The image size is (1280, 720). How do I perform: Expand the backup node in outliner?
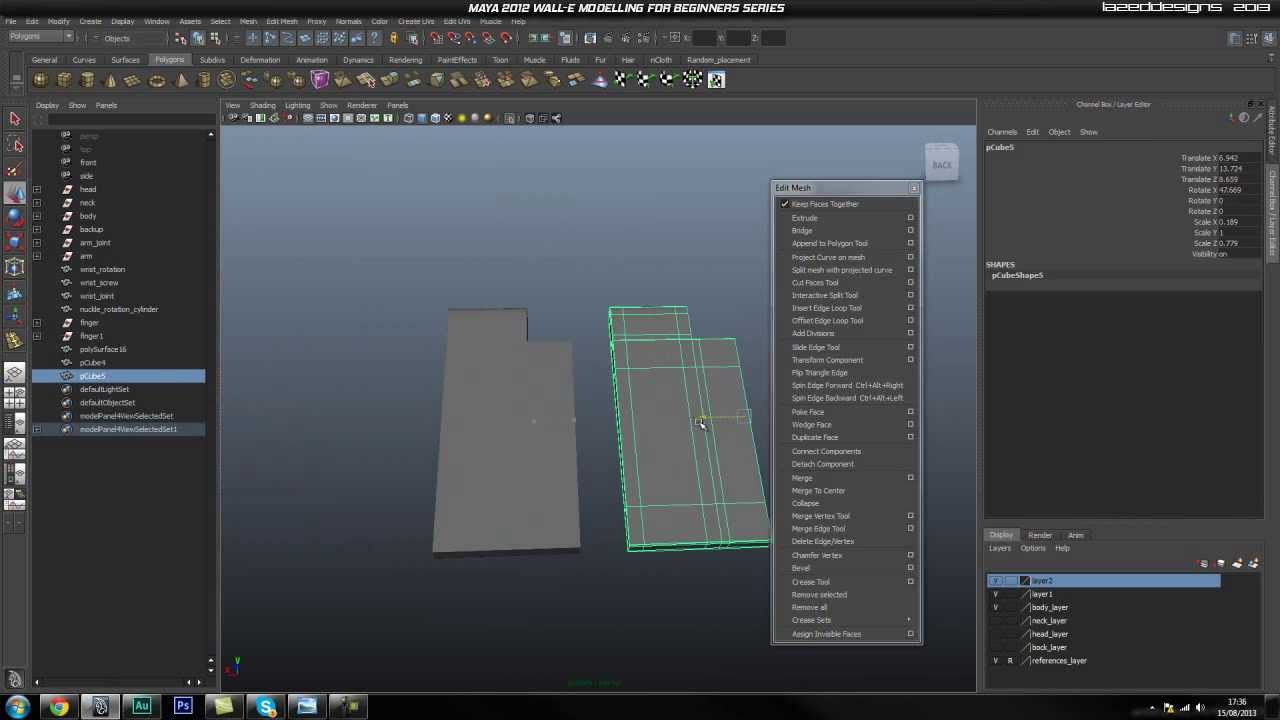(37, 229)
